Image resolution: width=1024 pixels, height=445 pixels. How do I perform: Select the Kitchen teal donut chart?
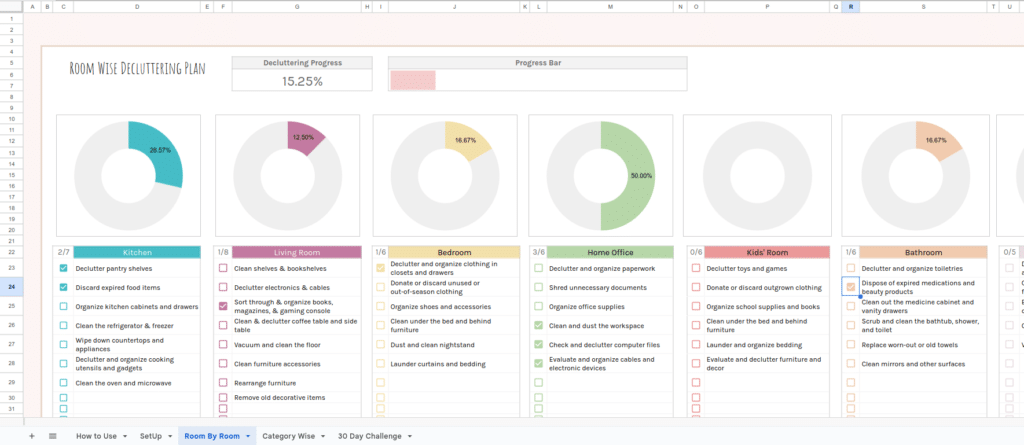tap(128, 175)
